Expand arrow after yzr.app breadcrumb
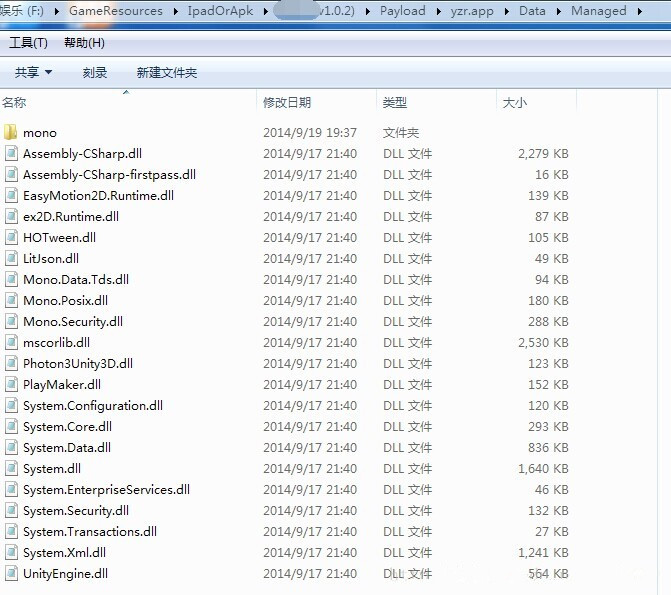The width and height of the screenshot is (671, 595). (x=507, y=12)
